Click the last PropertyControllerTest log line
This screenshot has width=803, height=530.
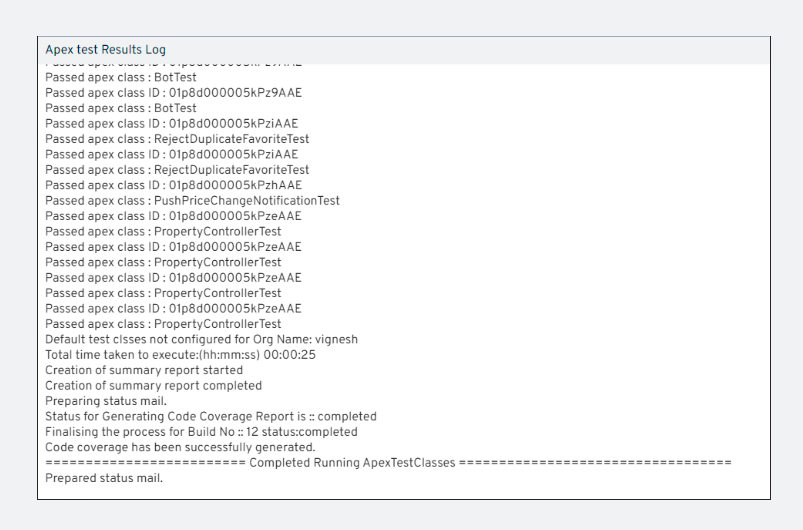163,324
